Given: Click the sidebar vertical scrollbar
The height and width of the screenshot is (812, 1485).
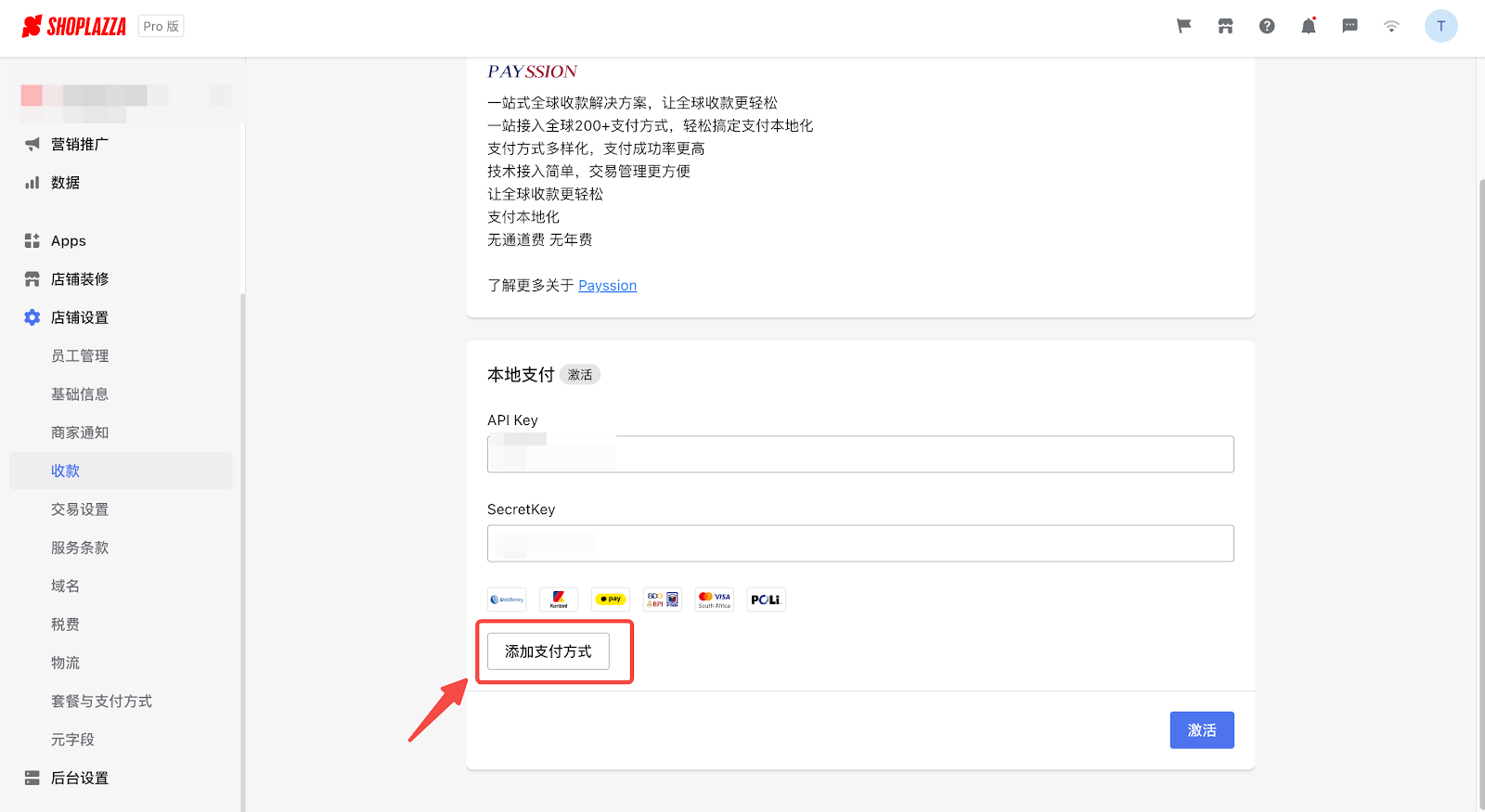Looking at the screenshot, I should click(243, 552).
